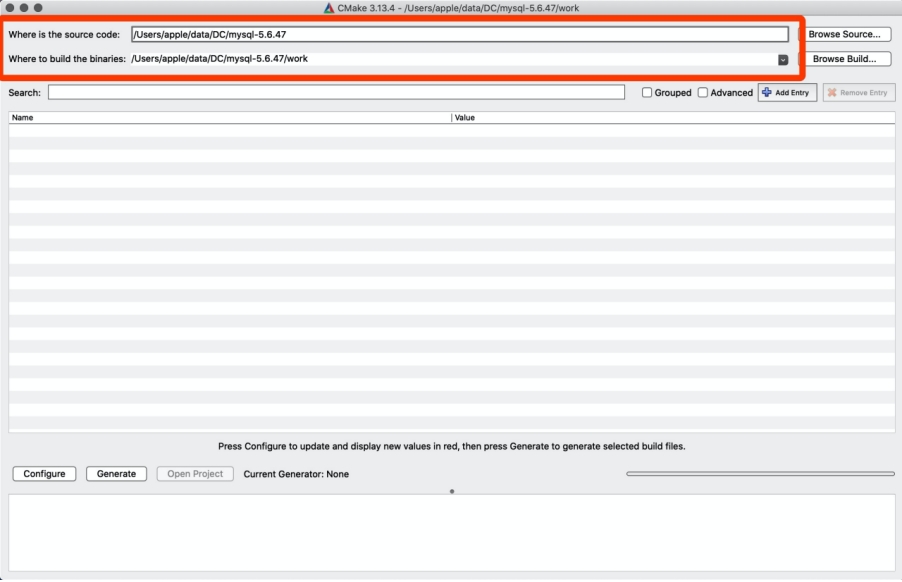Click the progress bar beside Current Generator

(760, 474)
